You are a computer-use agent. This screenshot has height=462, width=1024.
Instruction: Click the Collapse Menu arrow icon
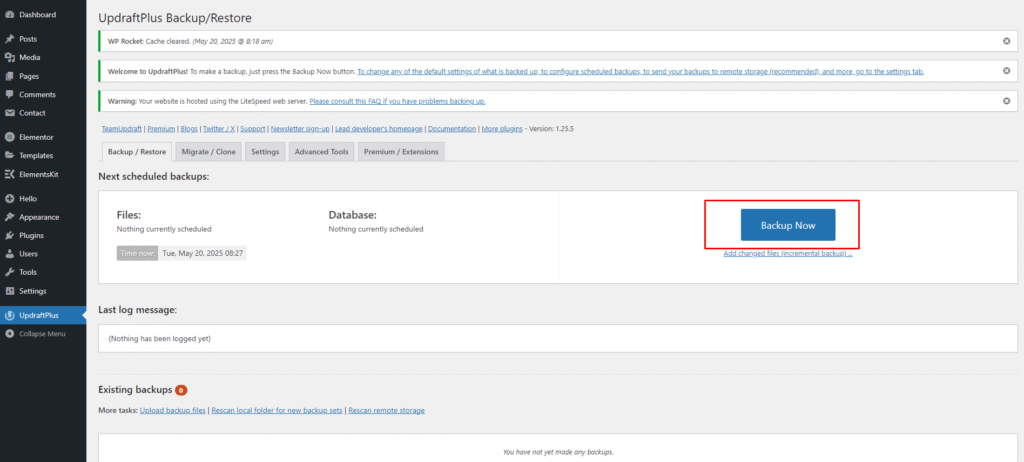click(10, 334)
